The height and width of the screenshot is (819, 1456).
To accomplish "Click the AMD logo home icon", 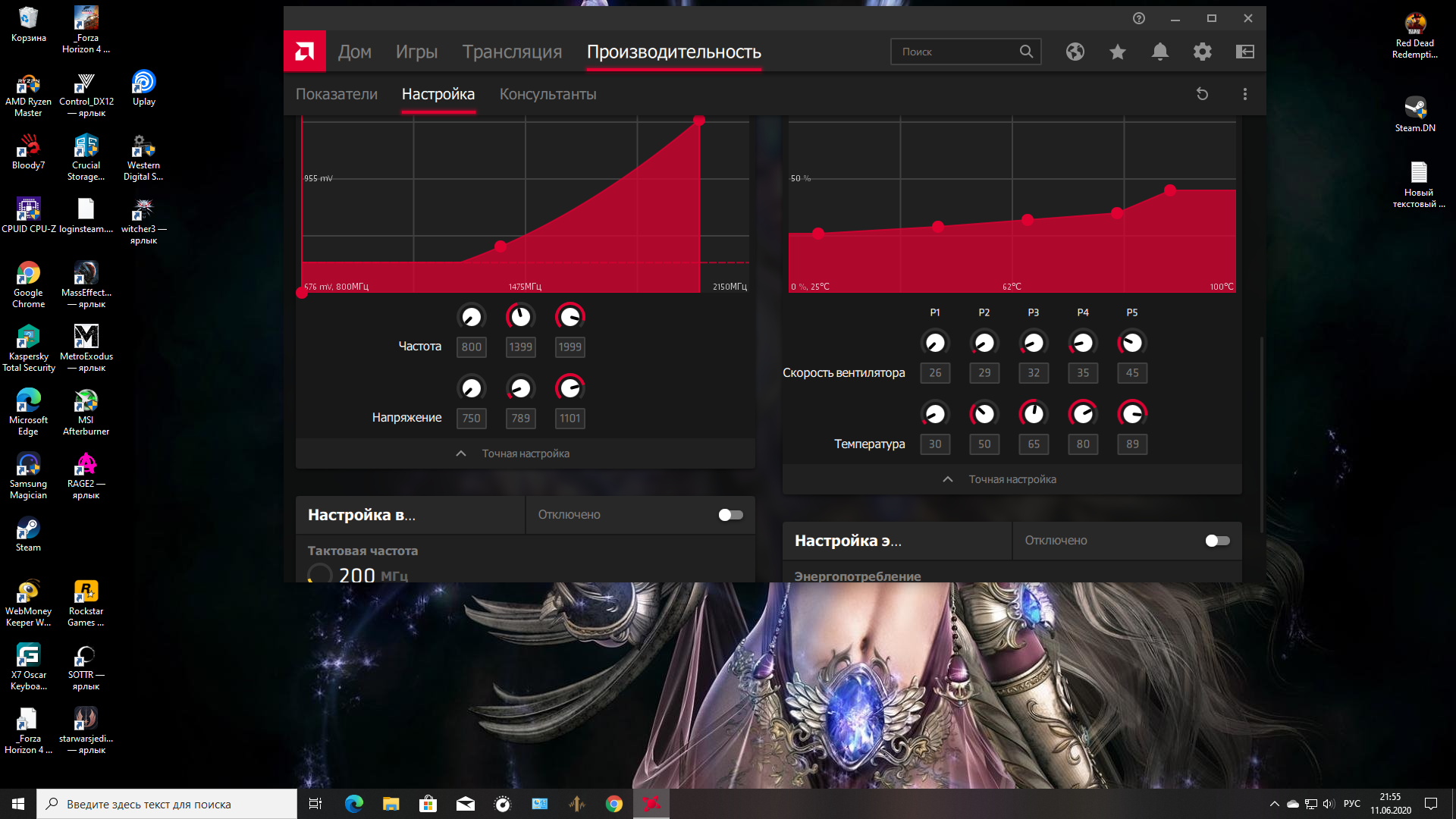I will [304, 52].
